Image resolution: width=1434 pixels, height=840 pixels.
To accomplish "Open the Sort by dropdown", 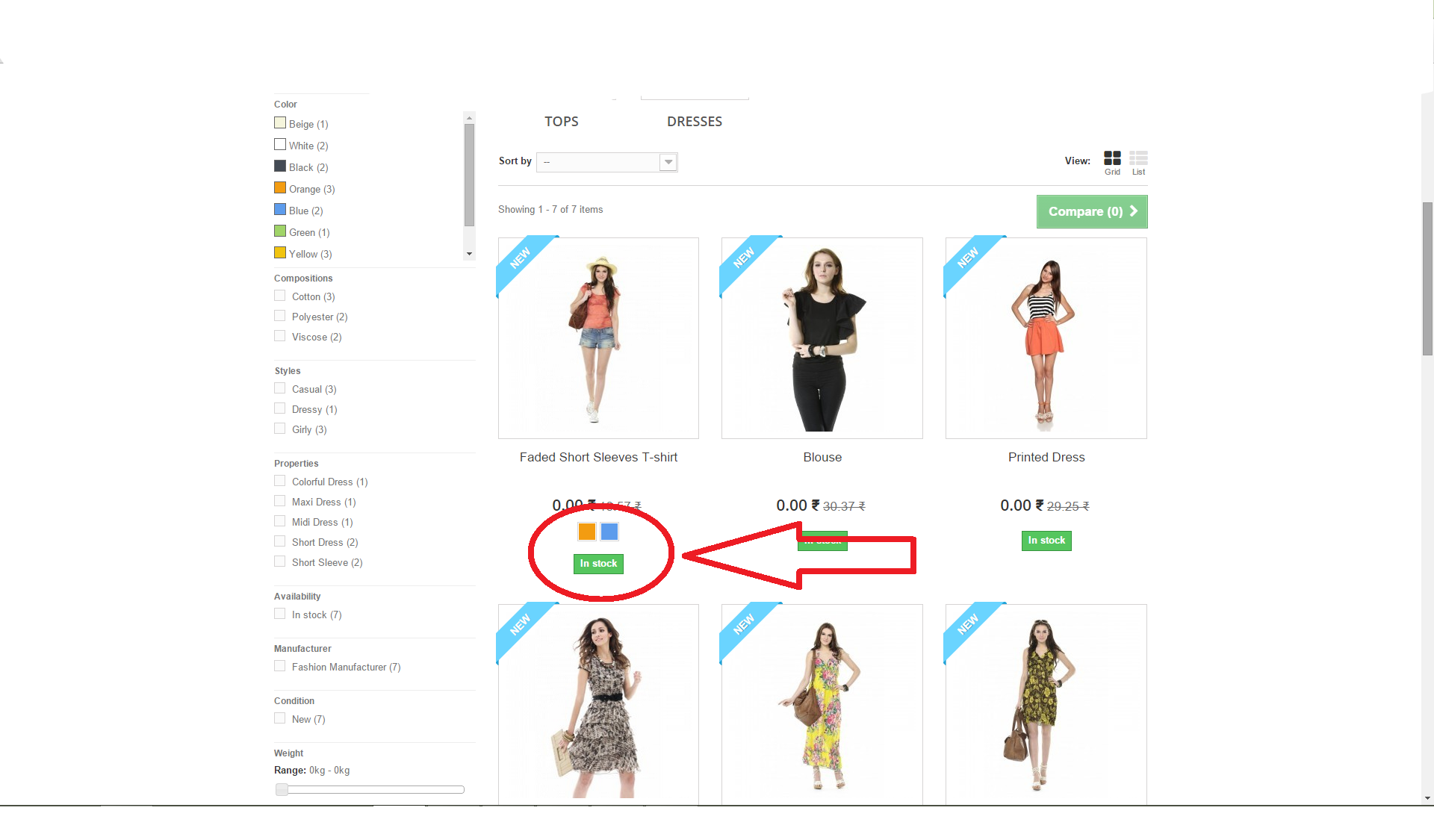I will (x=606, y=162).
